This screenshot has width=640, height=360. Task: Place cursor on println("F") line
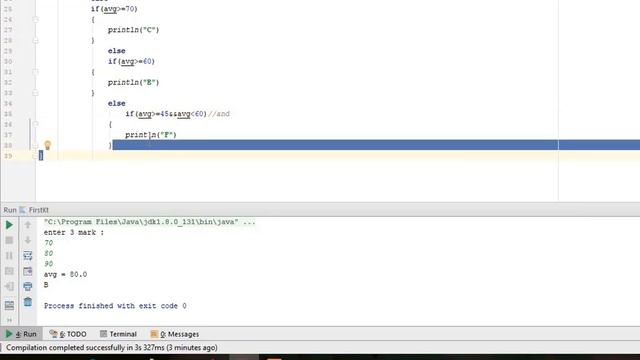151,135
